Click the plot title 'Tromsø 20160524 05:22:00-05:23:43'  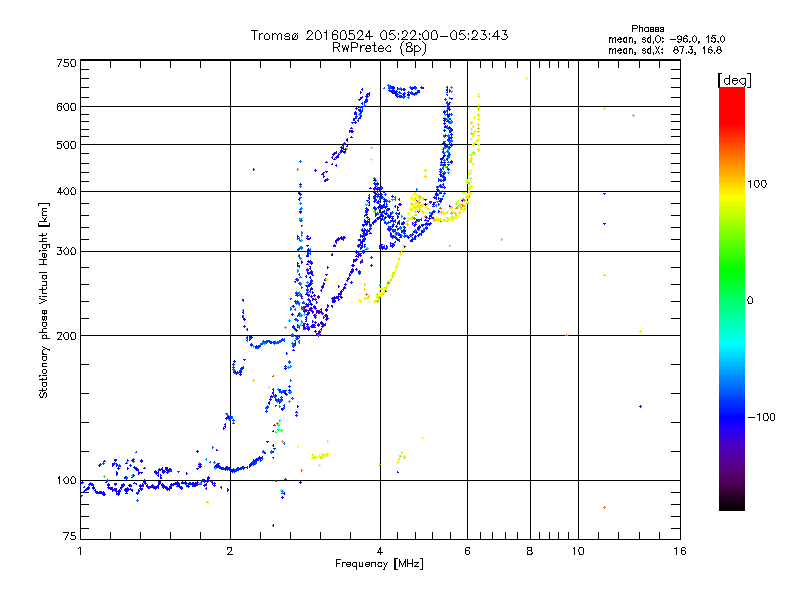click(x=379, y=35)
